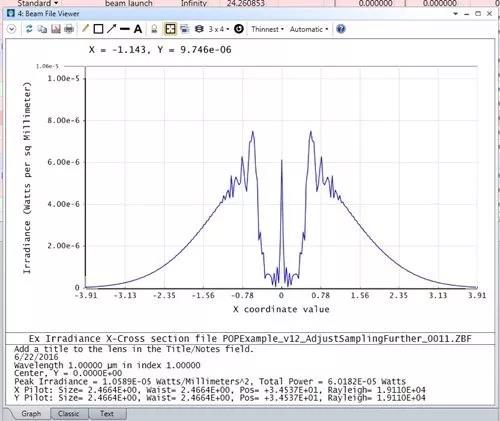Expand the settings chevron on the toolbar
Screen dimensions: 500x421
pos(11,29)
